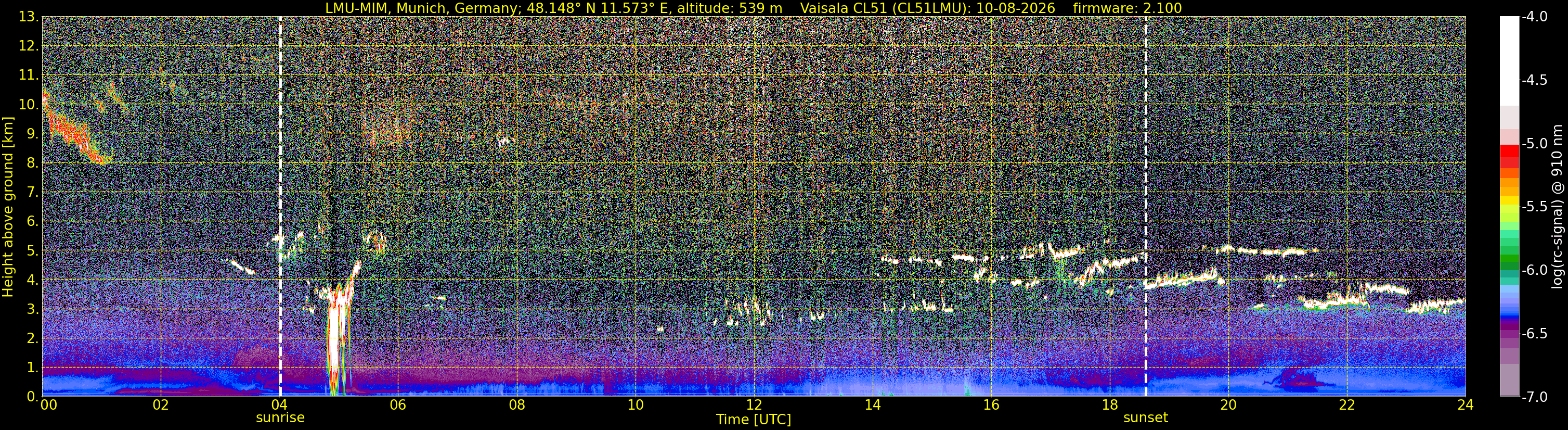This screenshot has width=1568, height=430.
Task: Click the sunset dashed vertical line
Action: click(1146, 207)
